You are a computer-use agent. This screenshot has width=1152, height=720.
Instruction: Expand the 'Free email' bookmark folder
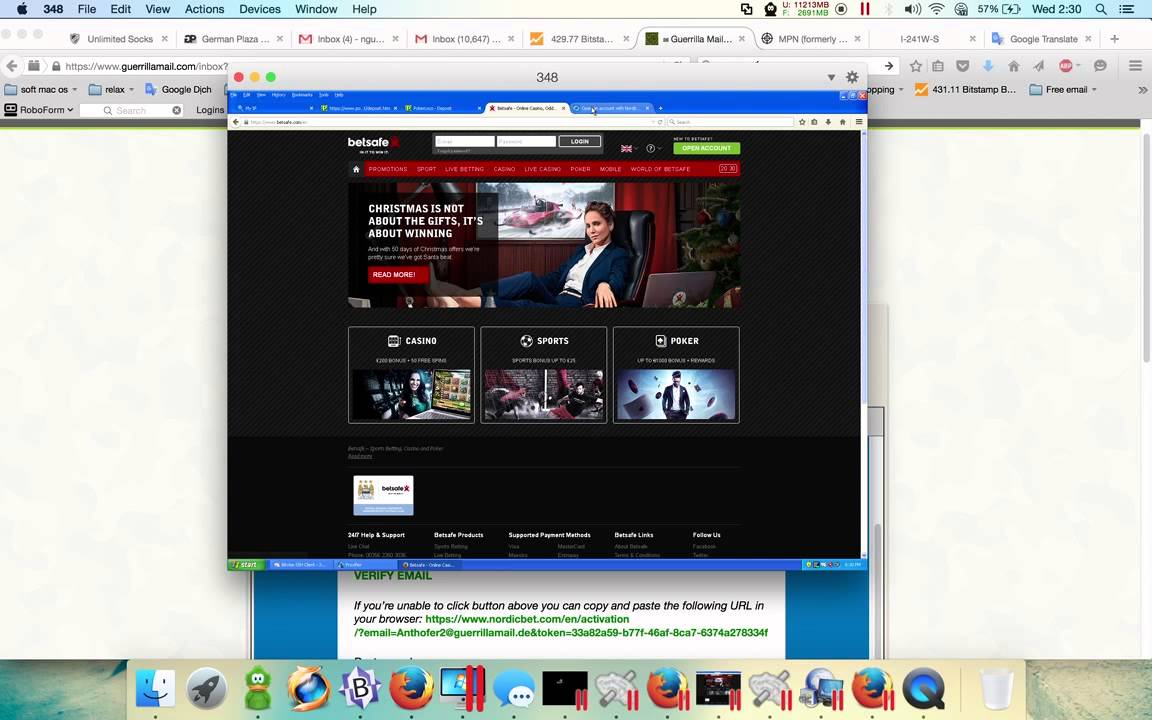[x=1063, y=90]
